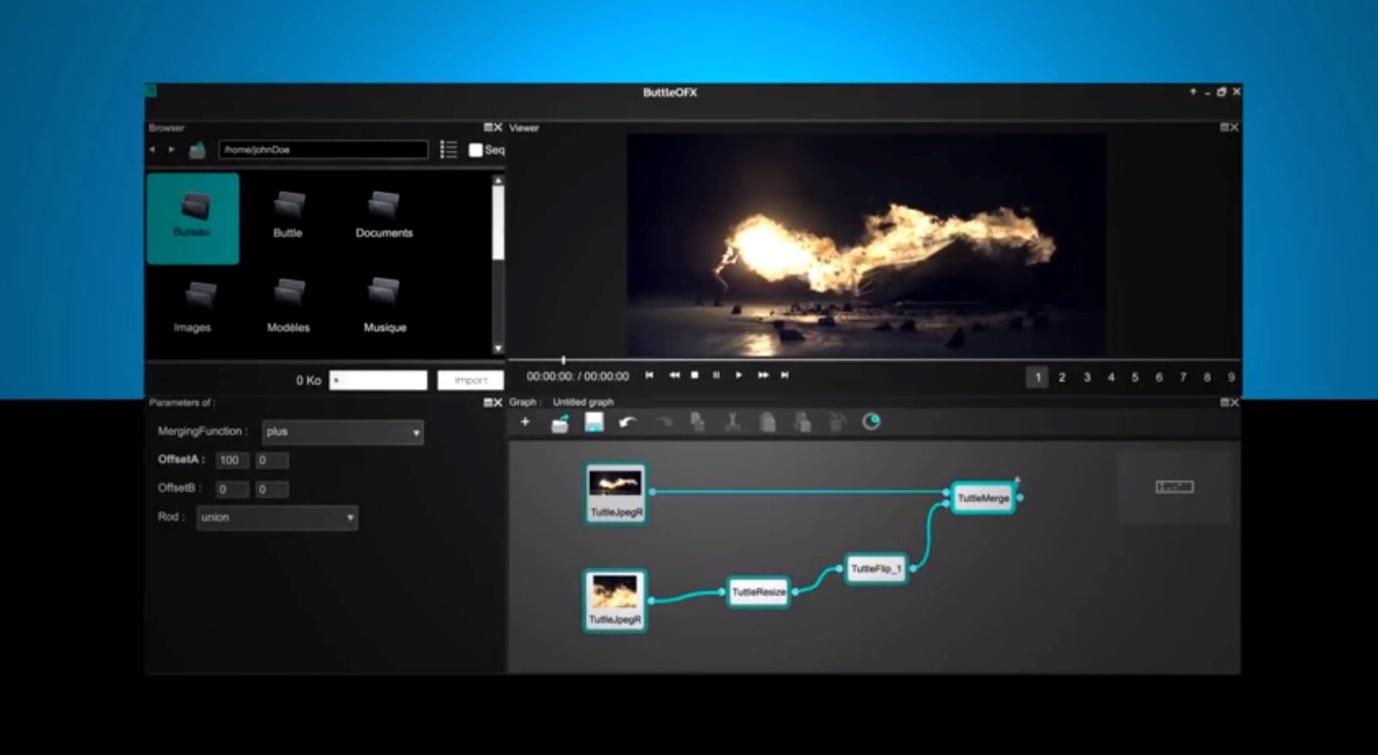Click OffsetB second value field

[272, 489]
